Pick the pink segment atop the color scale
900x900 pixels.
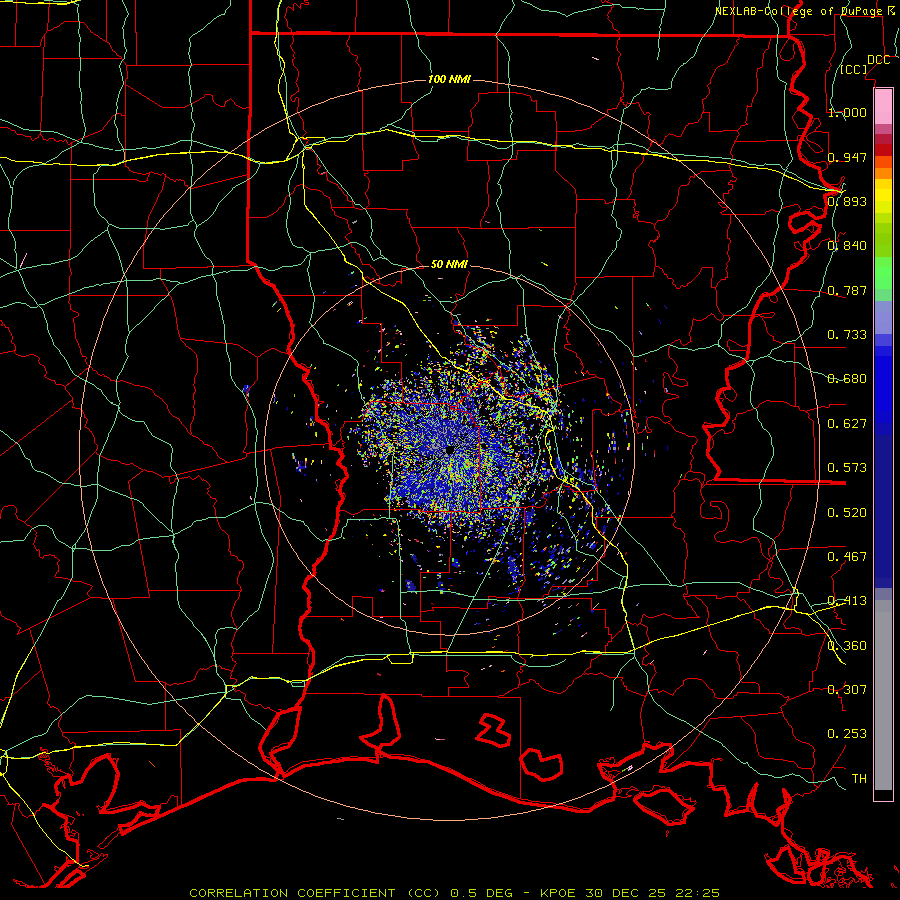pos(883,106)
